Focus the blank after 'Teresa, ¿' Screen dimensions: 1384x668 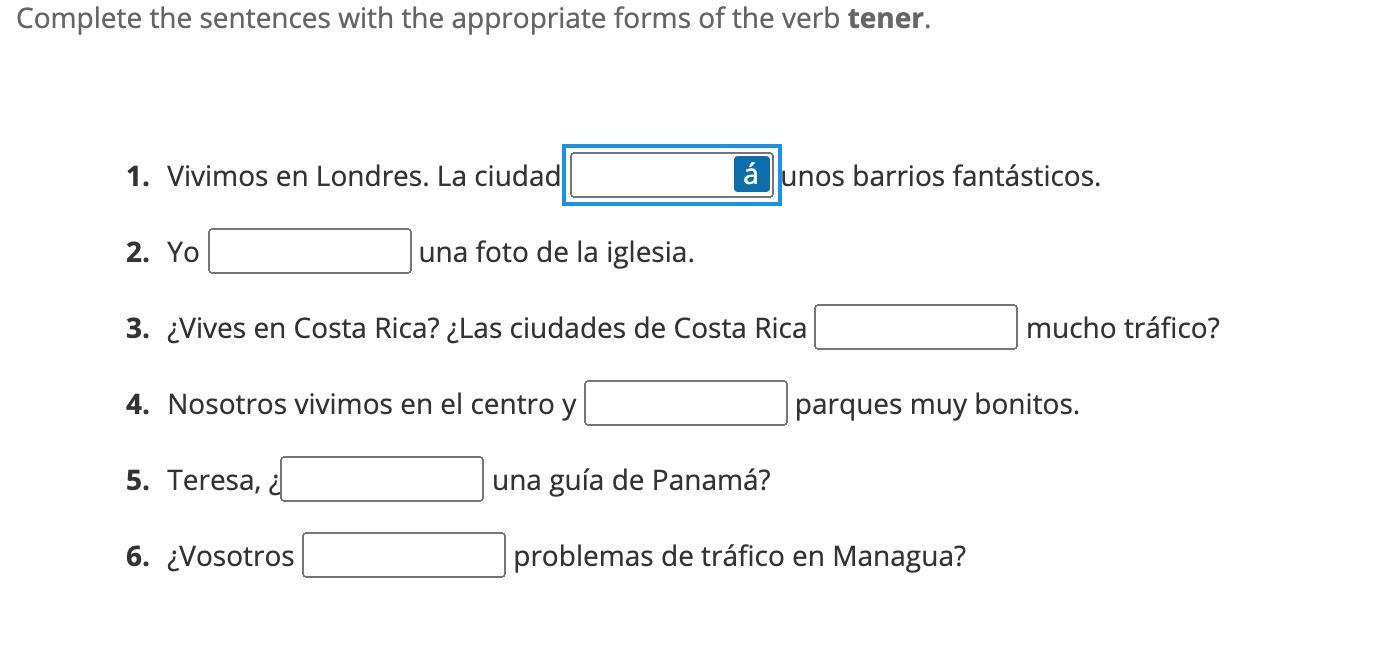click(382, 480)
